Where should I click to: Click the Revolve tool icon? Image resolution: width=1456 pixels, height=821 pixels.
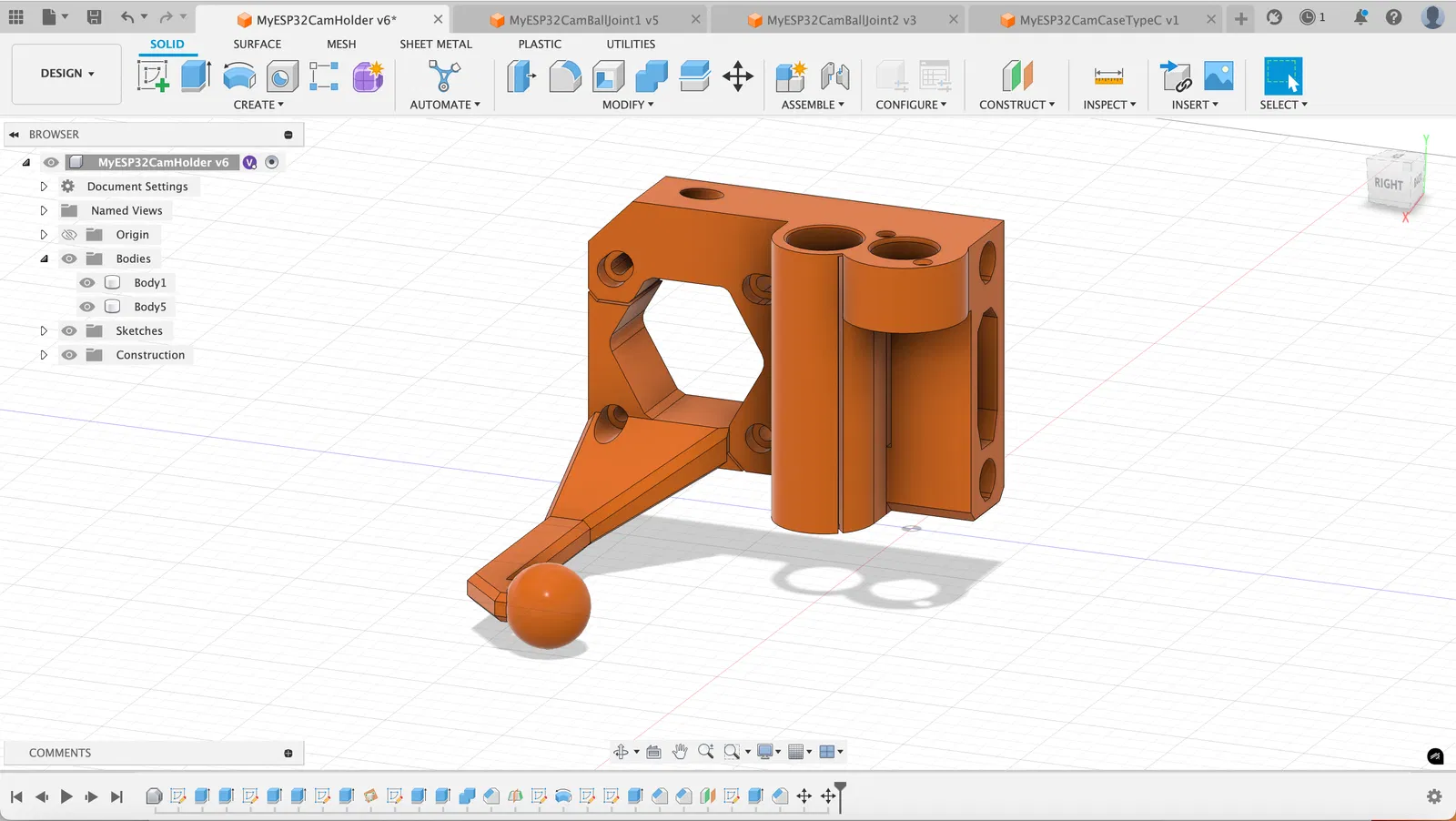[239, 76]
